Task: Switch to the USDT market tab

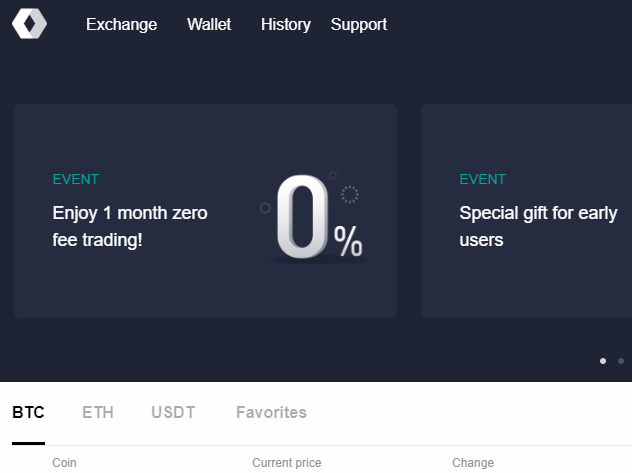Action: 173,412
